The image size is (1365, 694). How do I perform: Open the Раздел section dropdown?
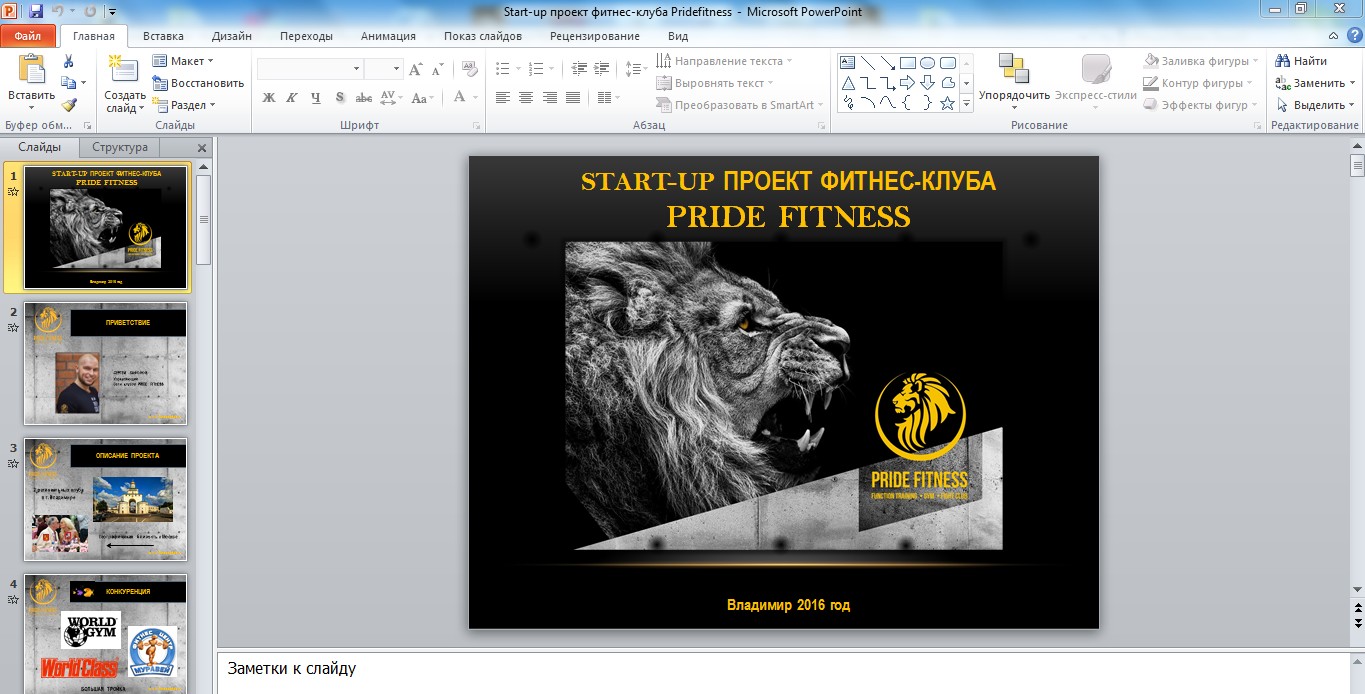click(x=184, y=105)
